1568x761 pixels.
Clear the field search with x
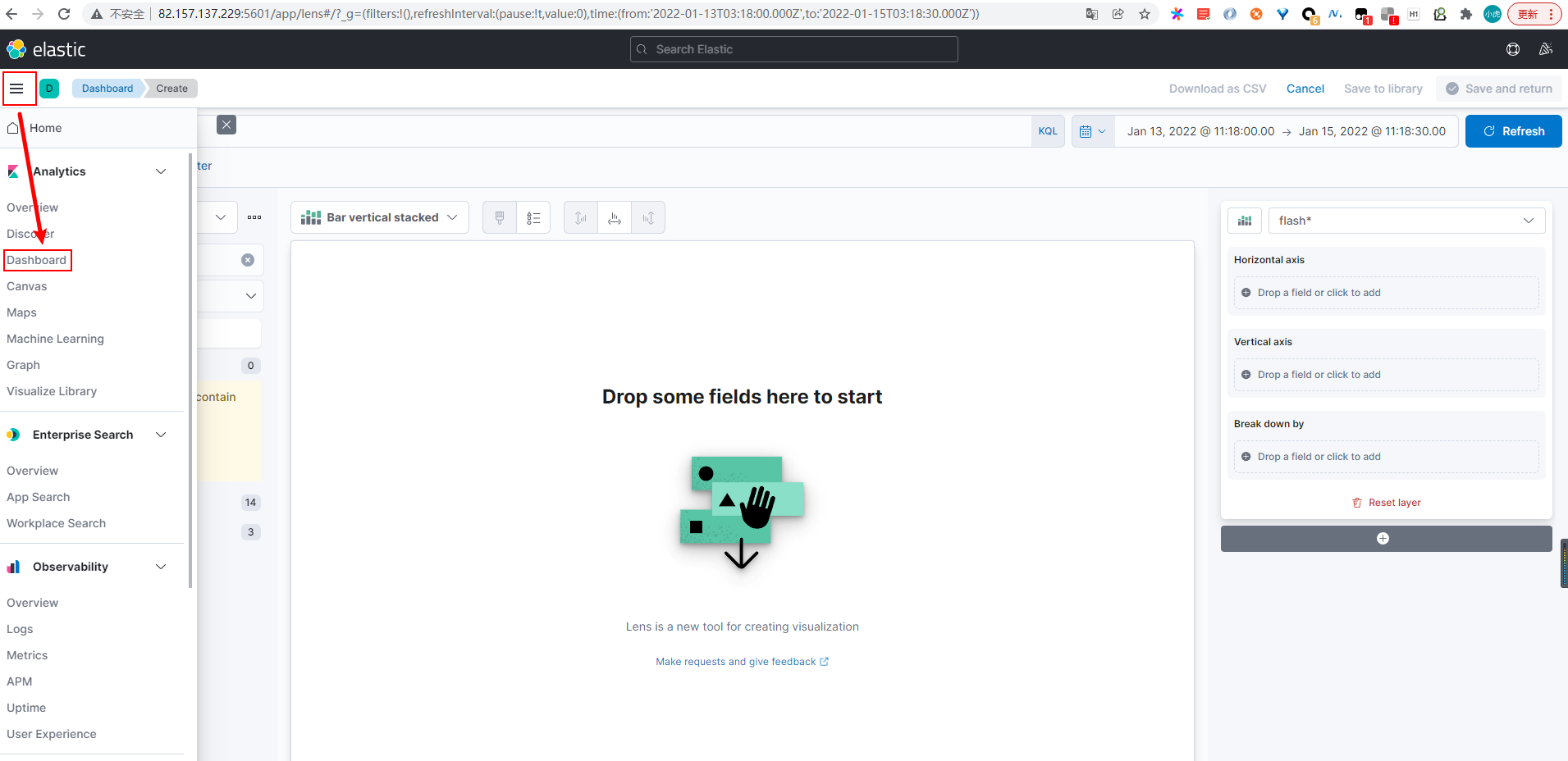tap(248, 260)
